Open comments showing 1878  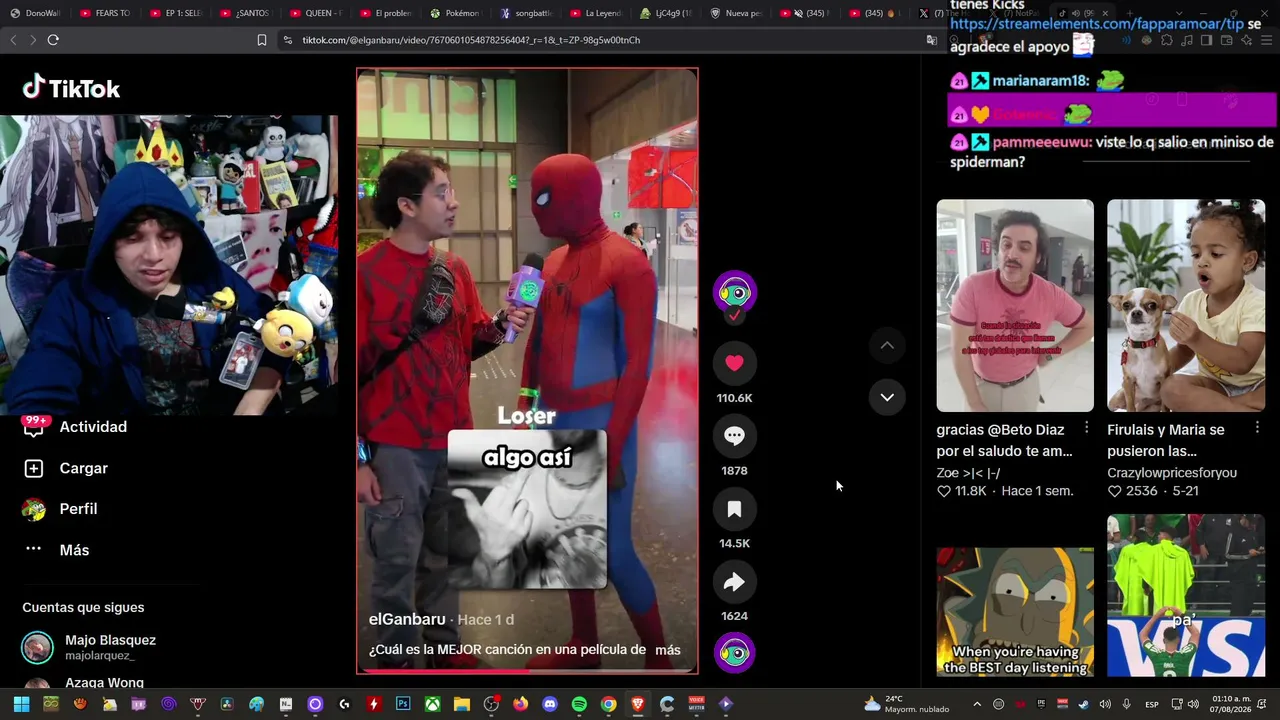734,436
